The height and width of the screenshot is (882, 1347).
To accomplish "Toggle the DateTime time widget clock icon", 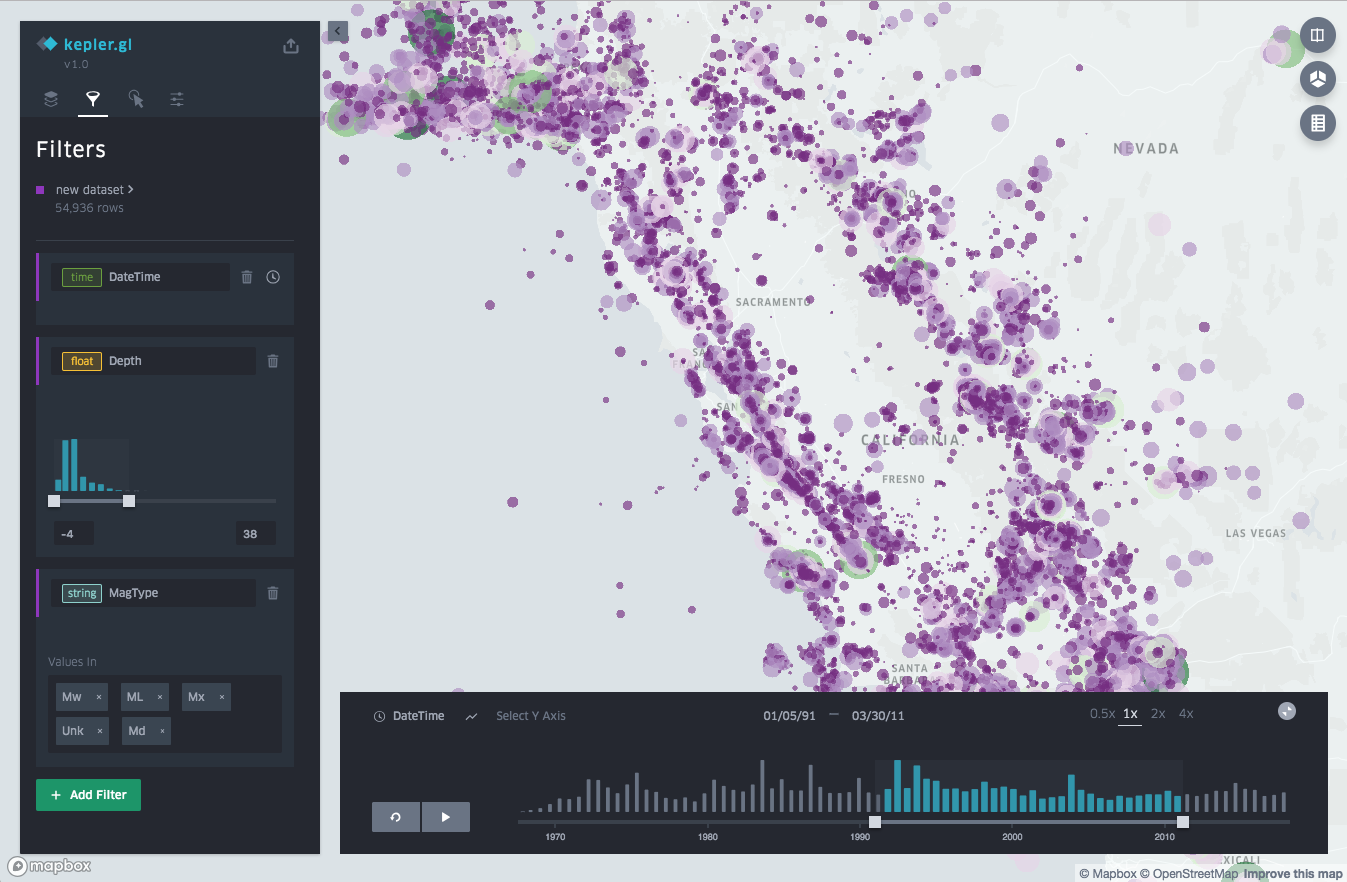I will click(x=273, y=277).
